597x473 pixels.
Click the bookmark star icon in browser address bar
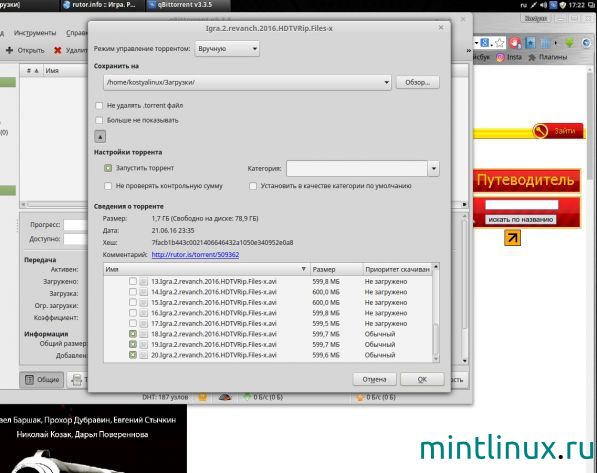[x=500, y=43]
